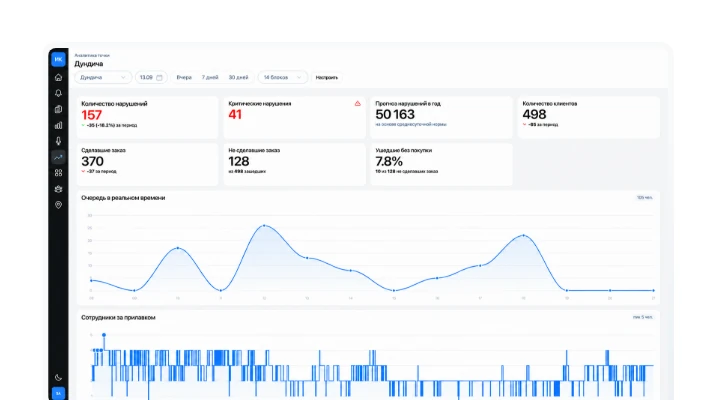Open the bar chart icon in sidebar
The width and height of the screenshot is (716, 400).
click(58, 125)
